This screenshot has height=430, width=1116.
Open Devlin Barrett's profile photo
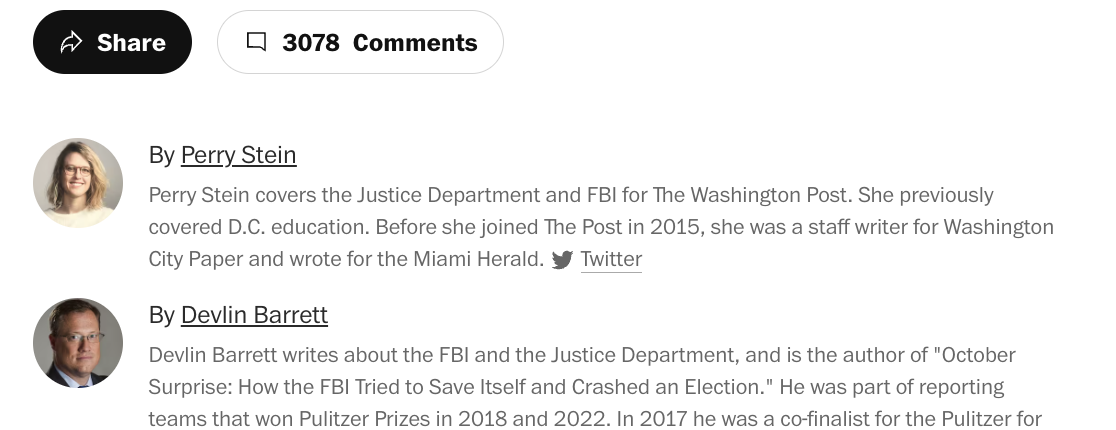click(78, 343)
